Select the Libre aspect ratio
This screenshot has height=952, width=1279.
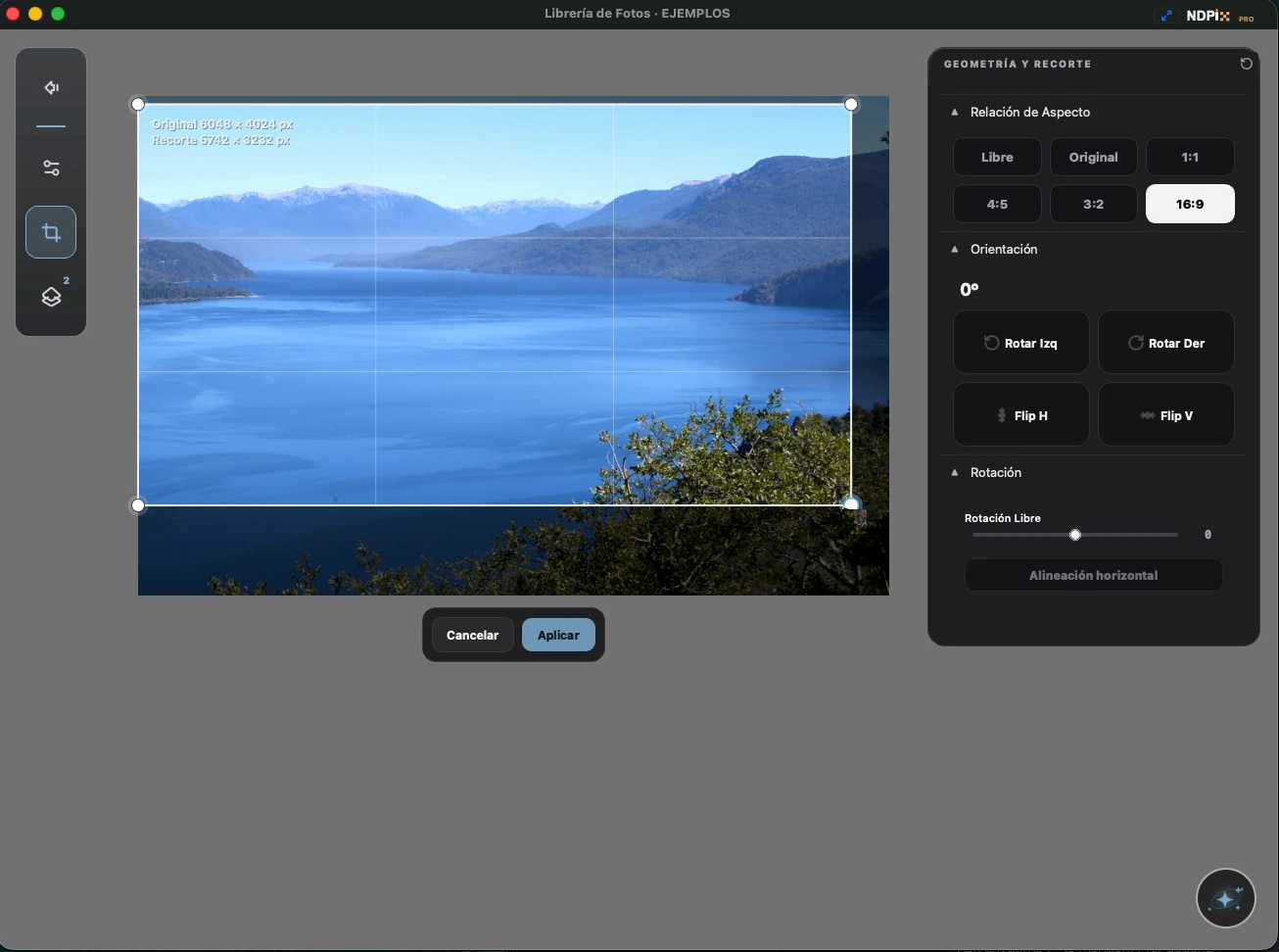997,157
